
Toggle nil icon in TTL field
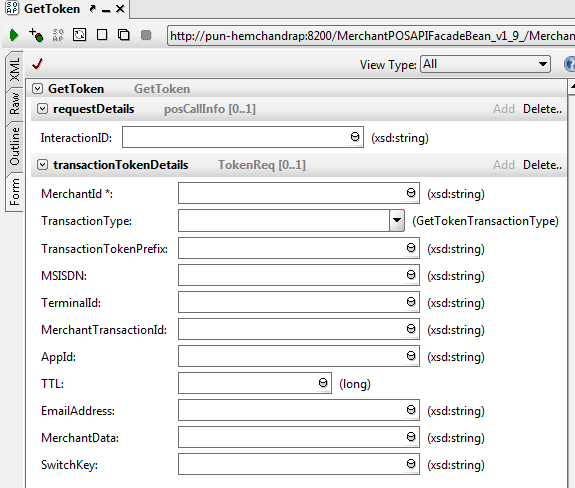pyautogui.click(x=323, y=383)
